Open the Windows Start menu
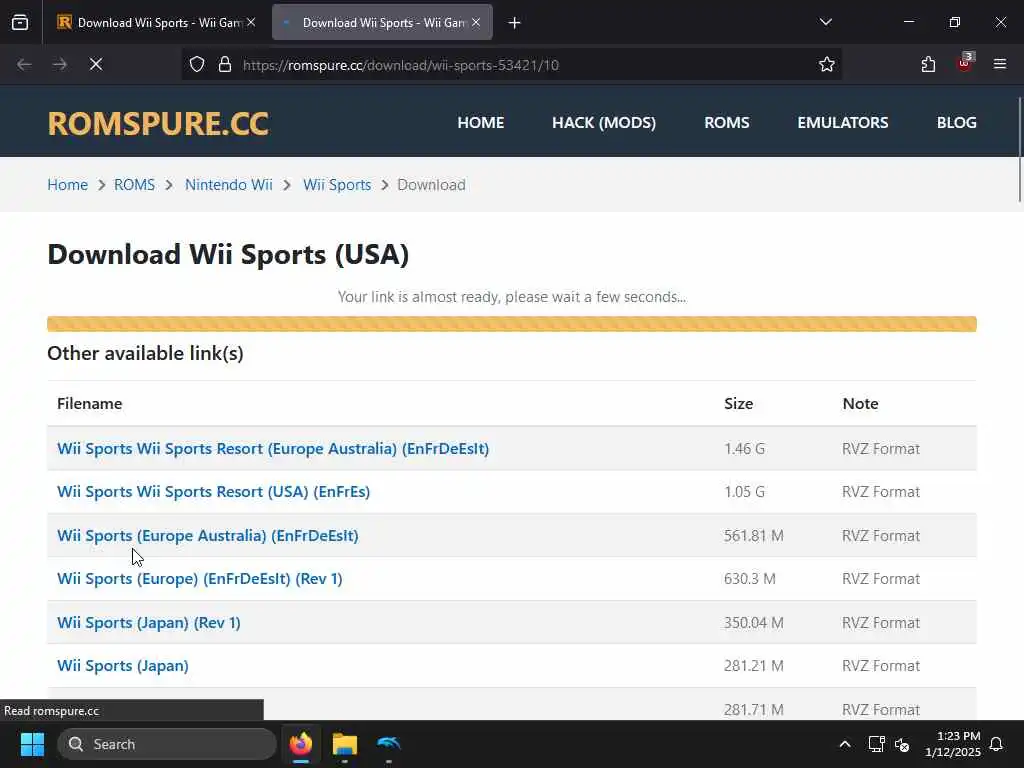The width and height of the screenshot is (1024, 768). tap(32, 744)
